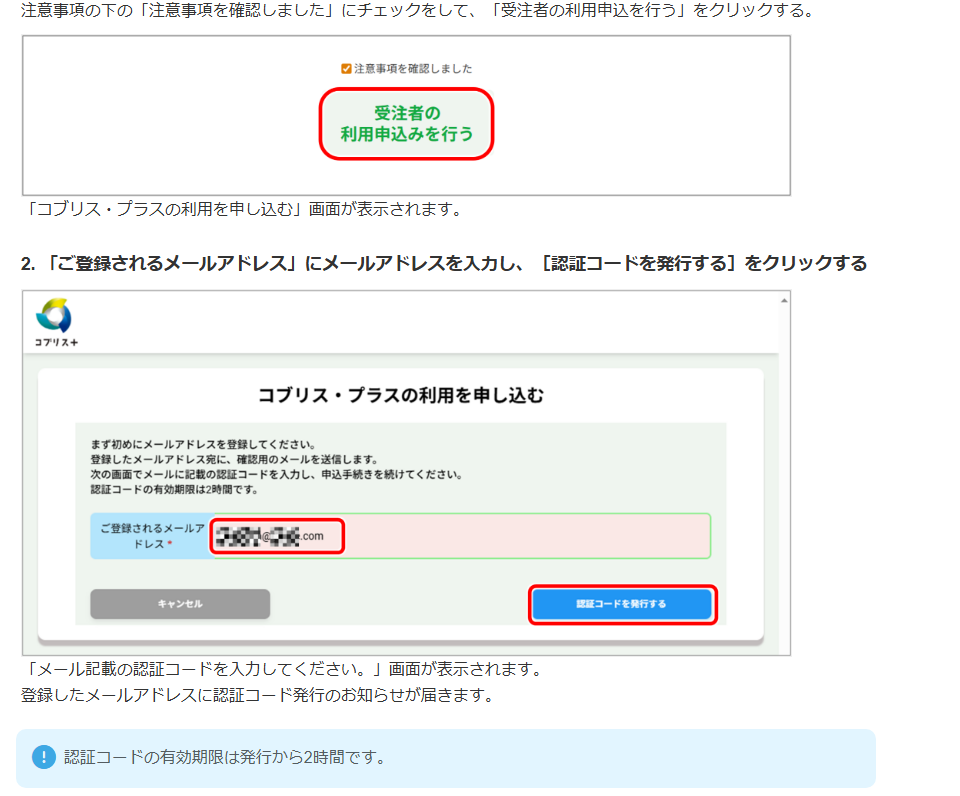The height and width of the screenshot is (796, 960).
Task: Click the green 受注者の利用申込みを行う button
Action: click(406, 123)
